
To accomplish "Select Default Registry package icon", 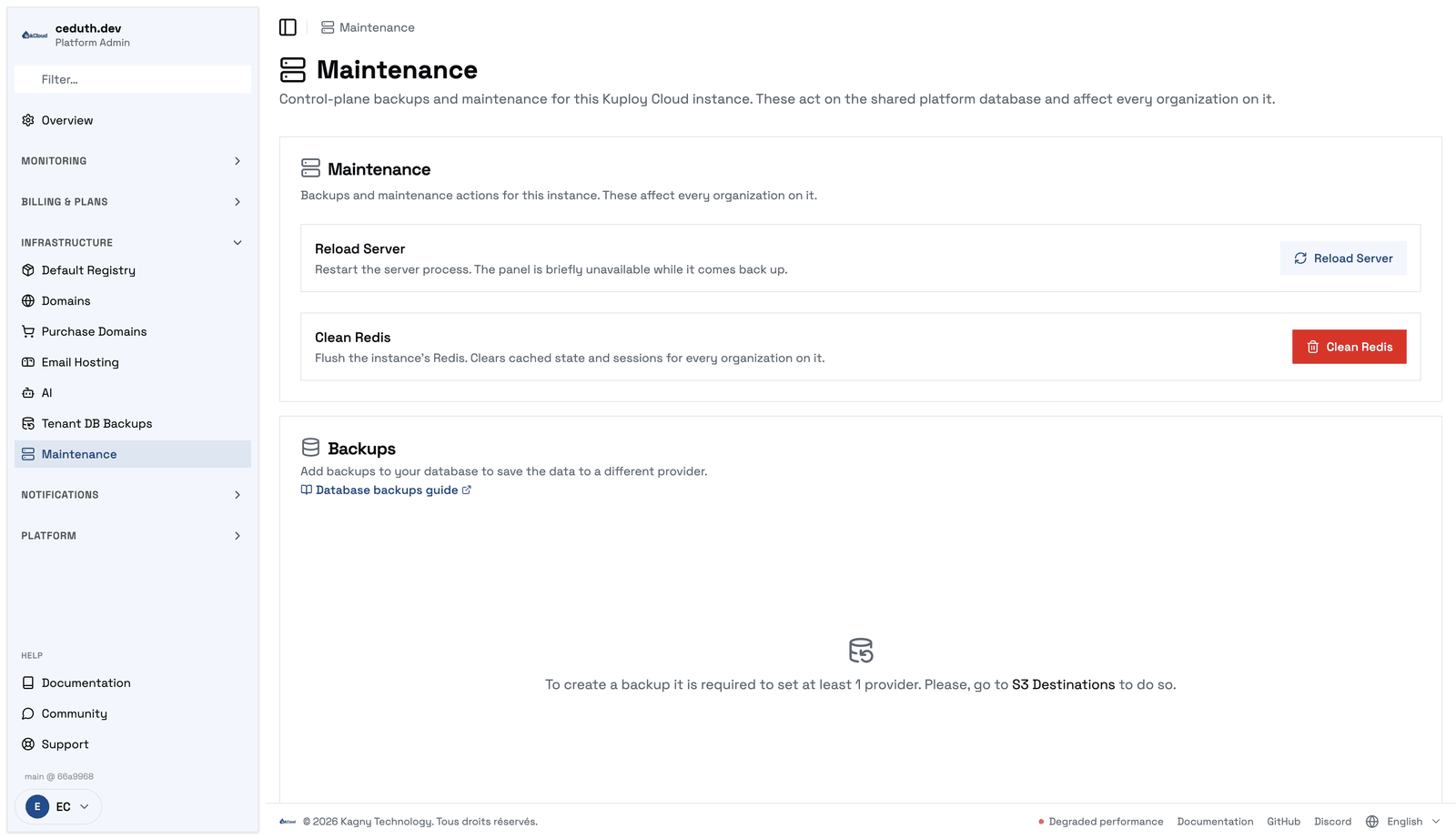I will click(28, 270).
